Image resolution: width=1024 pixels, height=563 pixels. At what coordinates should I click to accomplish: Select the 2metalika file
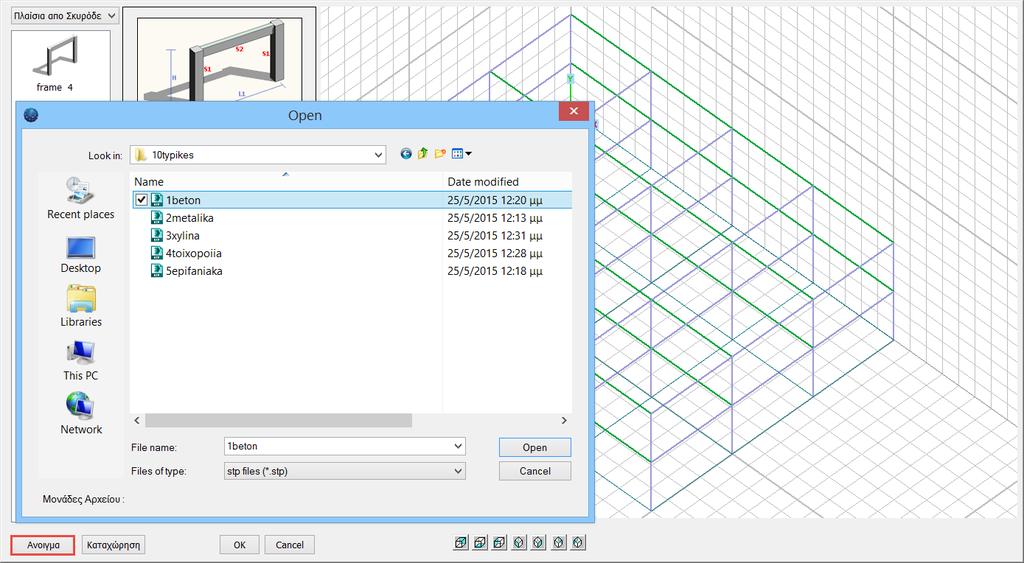pyautogui.click(x=189, y=217)
